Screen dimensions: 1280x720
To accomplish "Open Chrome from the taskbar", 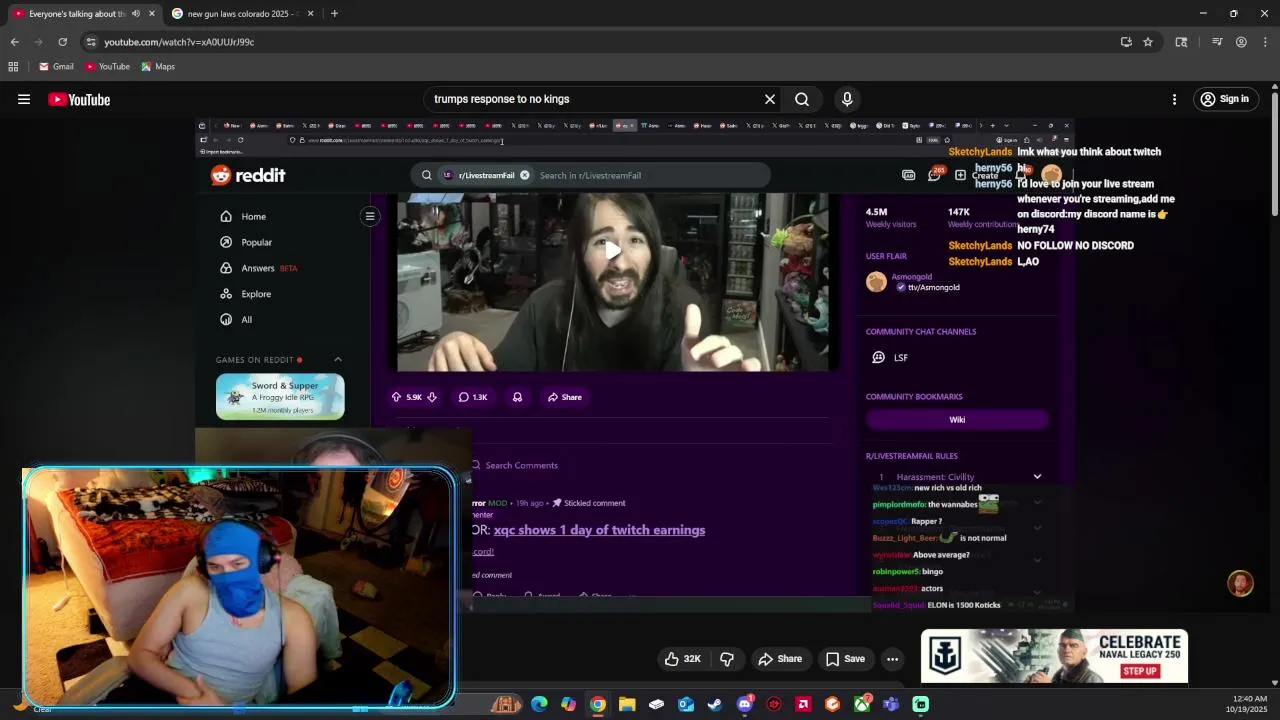I will [x=597, y=704].
